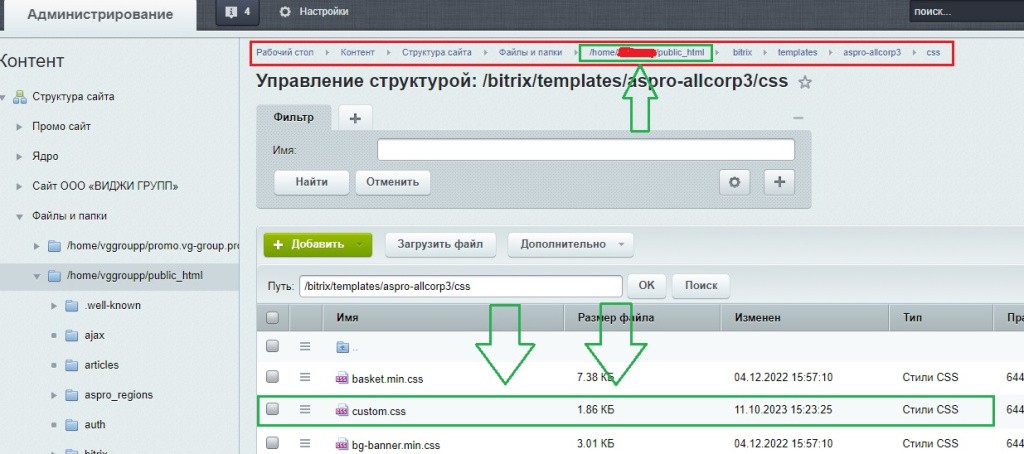This screenshot has height=454, width=1024.
Task: Click the Найти button
Action: (312, 182)
